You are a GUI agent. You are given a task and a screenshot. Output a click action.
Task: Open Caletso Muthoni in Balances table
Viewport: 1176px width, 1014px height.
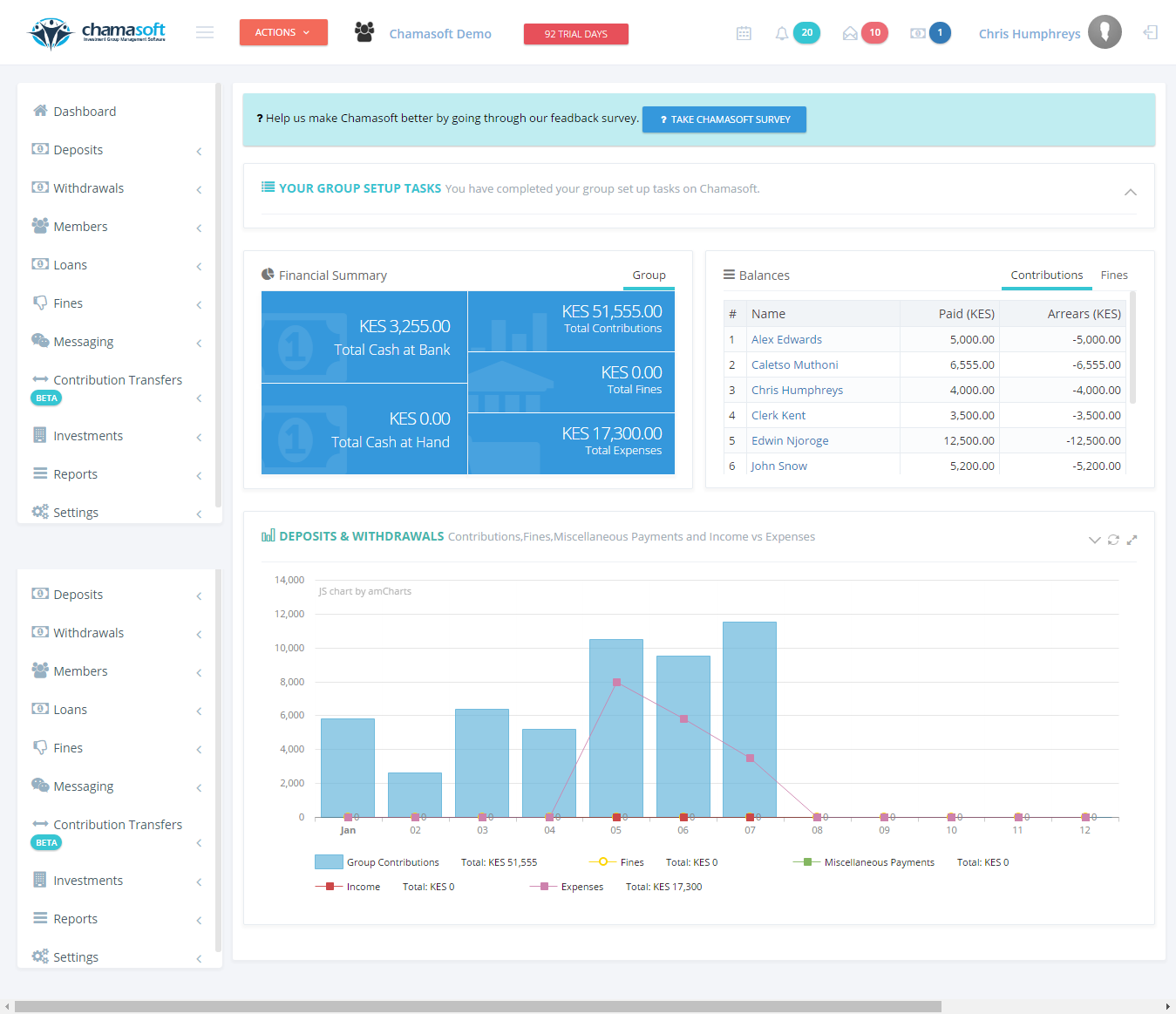(x=795, y=364)
